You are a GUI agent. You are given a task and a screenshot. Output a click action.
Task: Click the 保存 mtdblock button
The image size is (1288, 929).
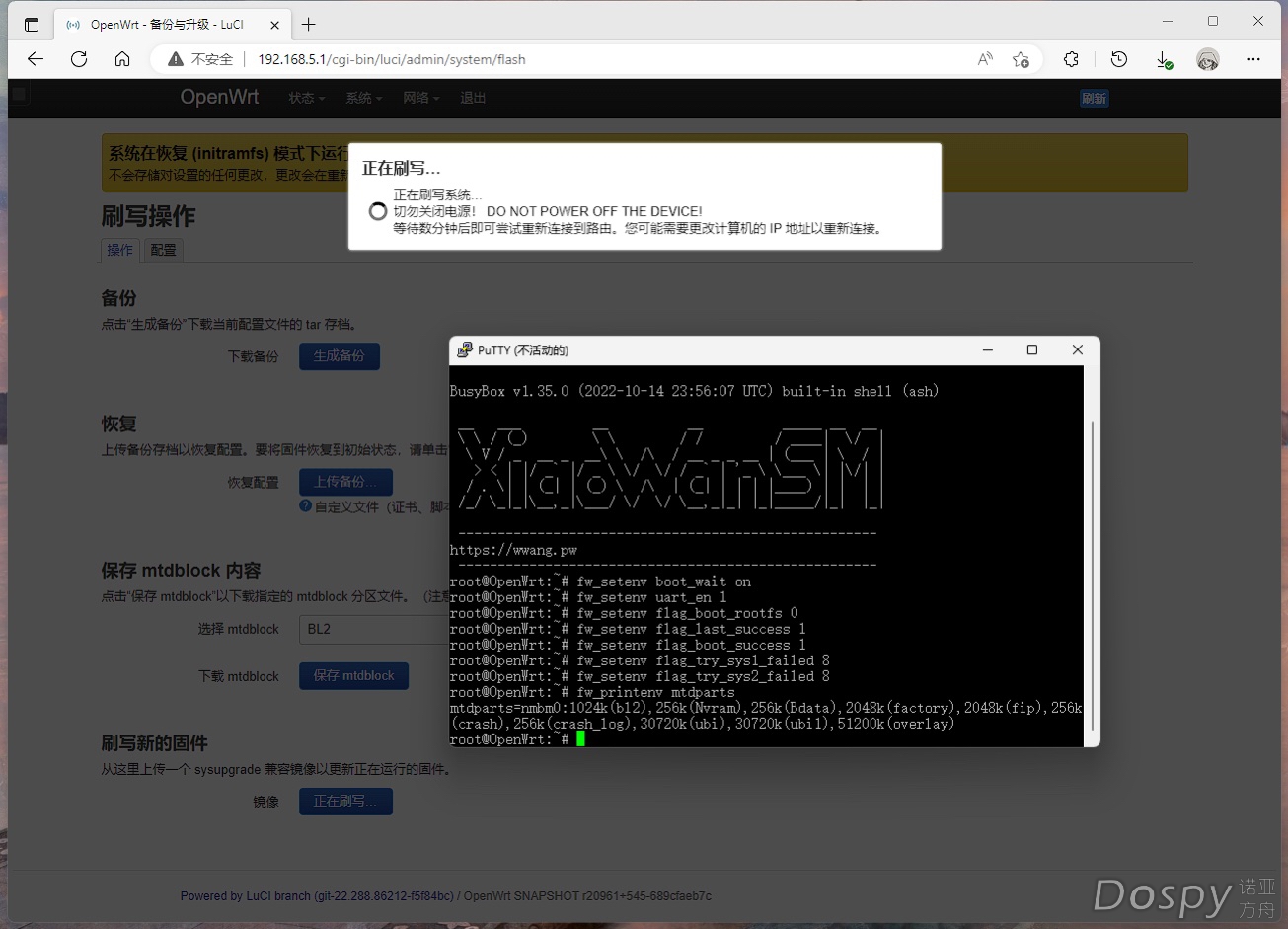353,676
